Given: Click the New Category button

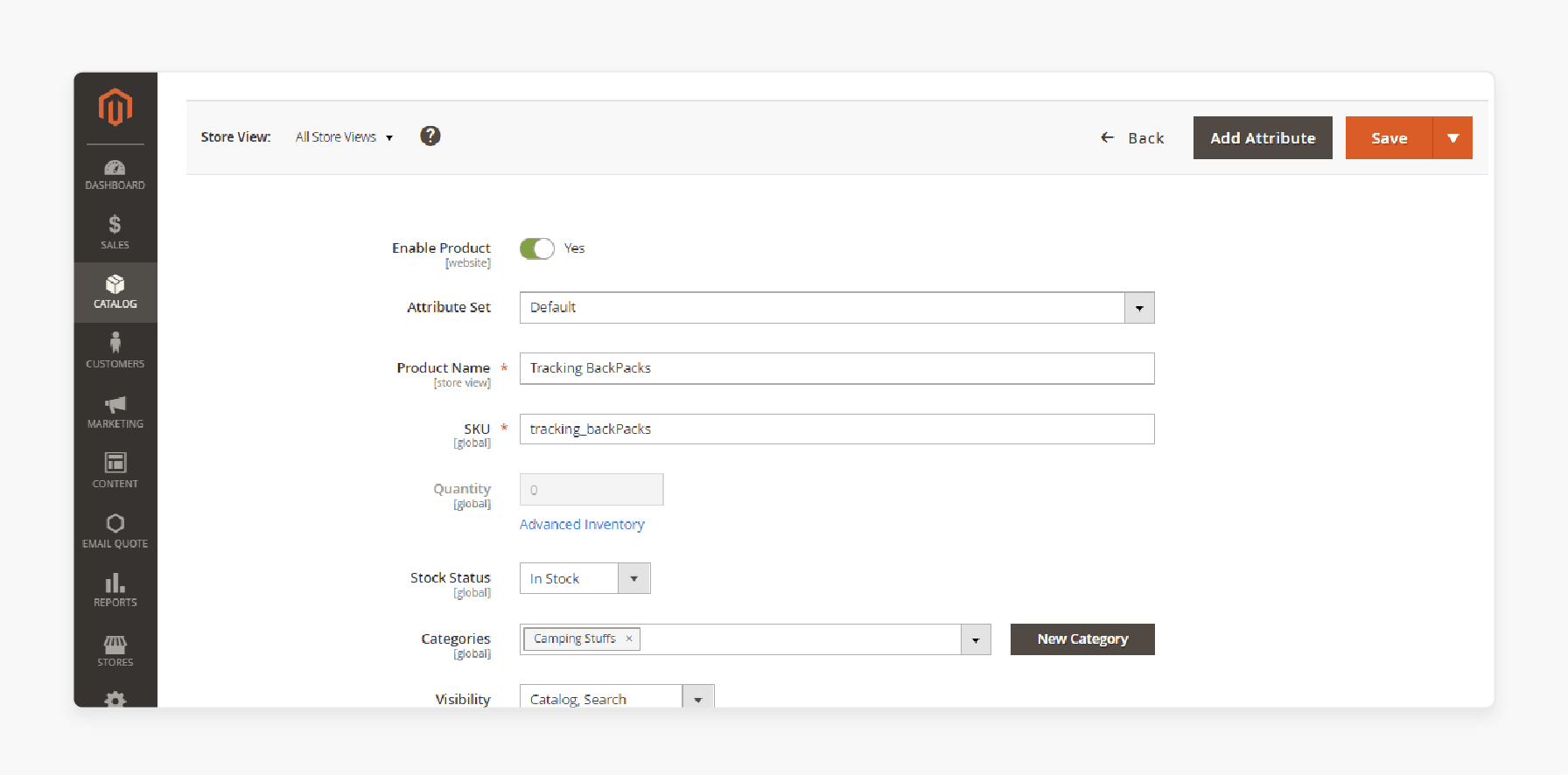Looking at the screenshot, I should (x=1082, y=639).
